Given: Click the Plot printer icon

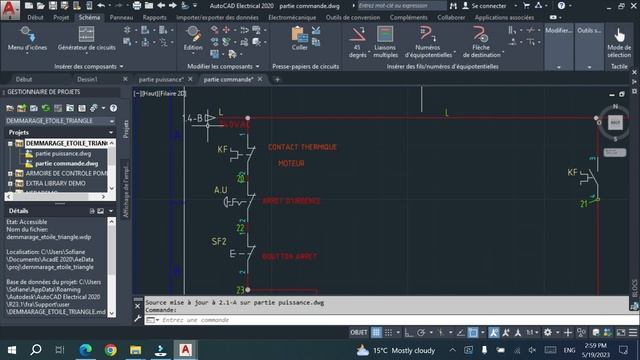Looking at the screenshot, I should [x=137, y=6].
